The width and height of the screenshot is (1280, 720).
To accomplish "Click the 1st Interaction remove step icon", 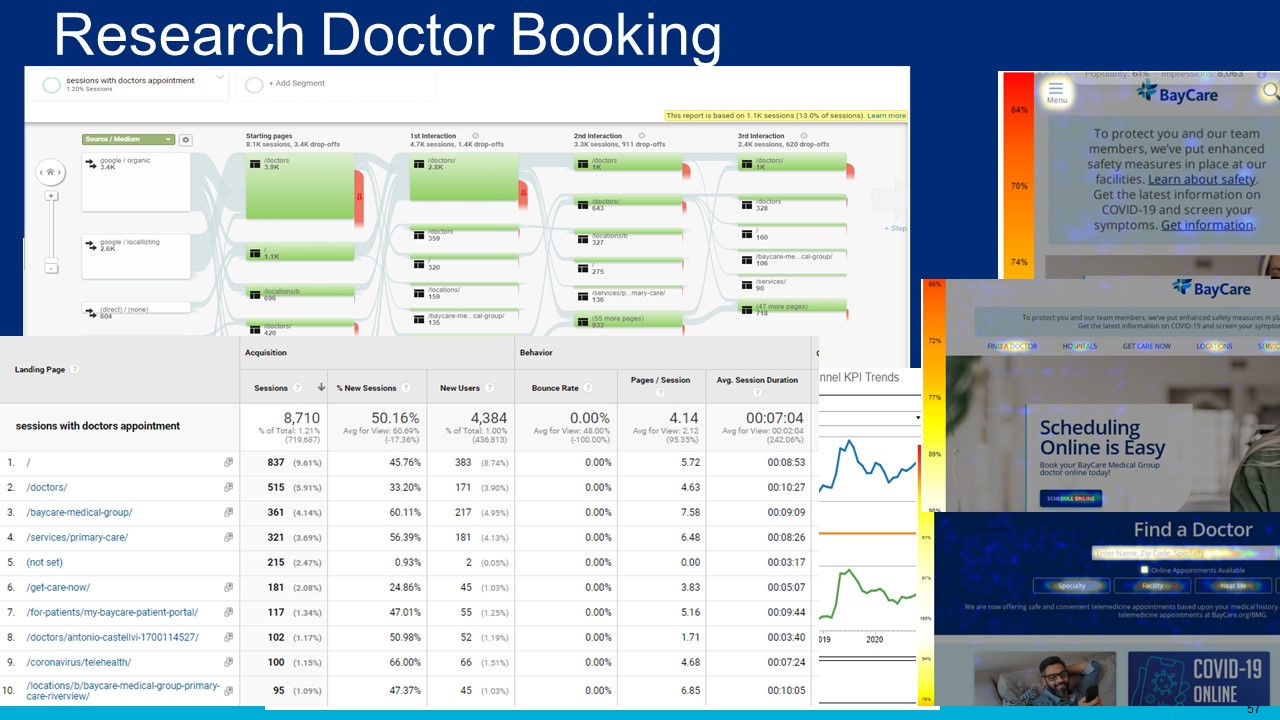I will pos(475,136).
